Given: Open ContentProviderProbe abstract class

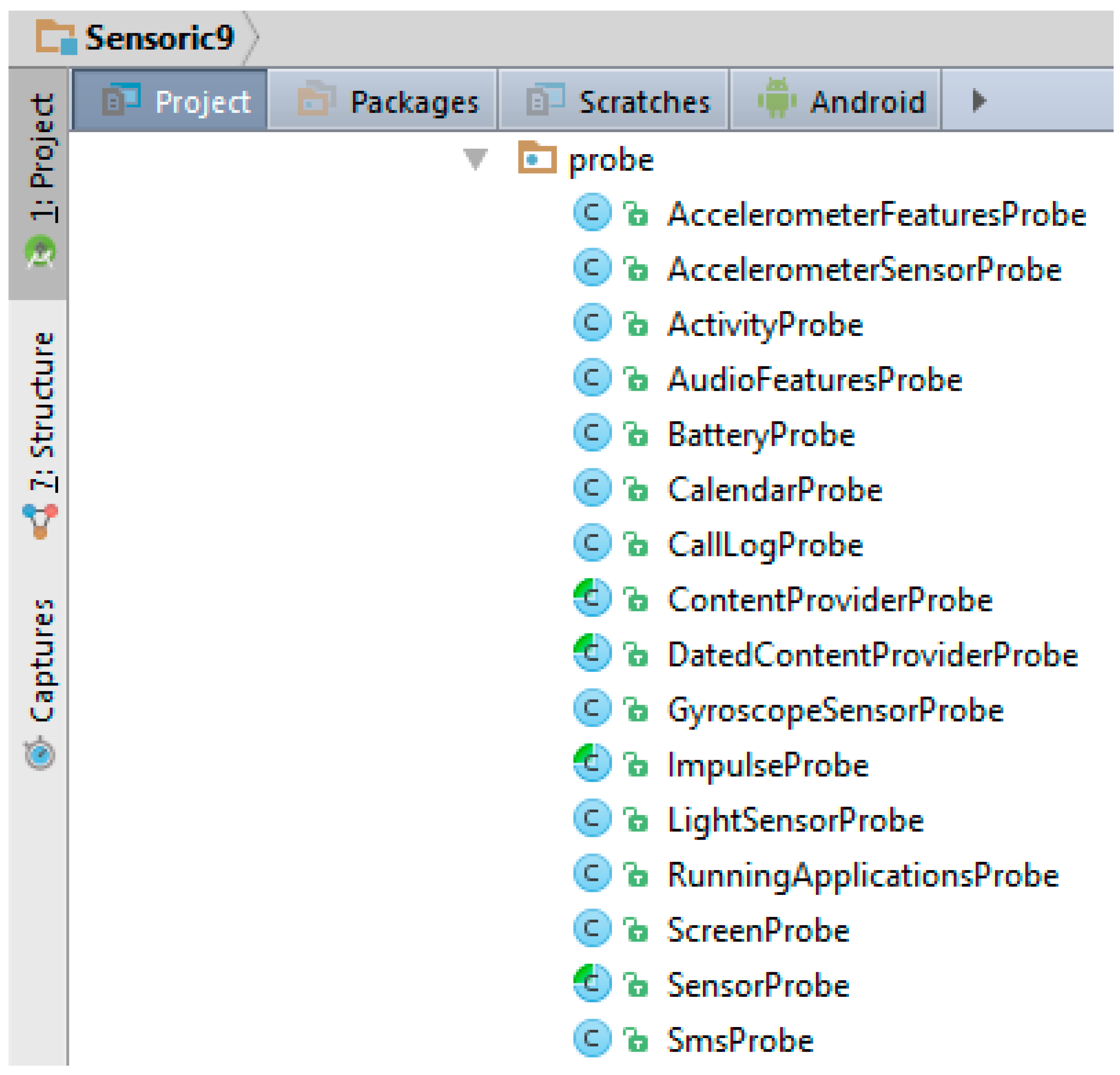Looking at the screenshot, I should pos(830,601).
